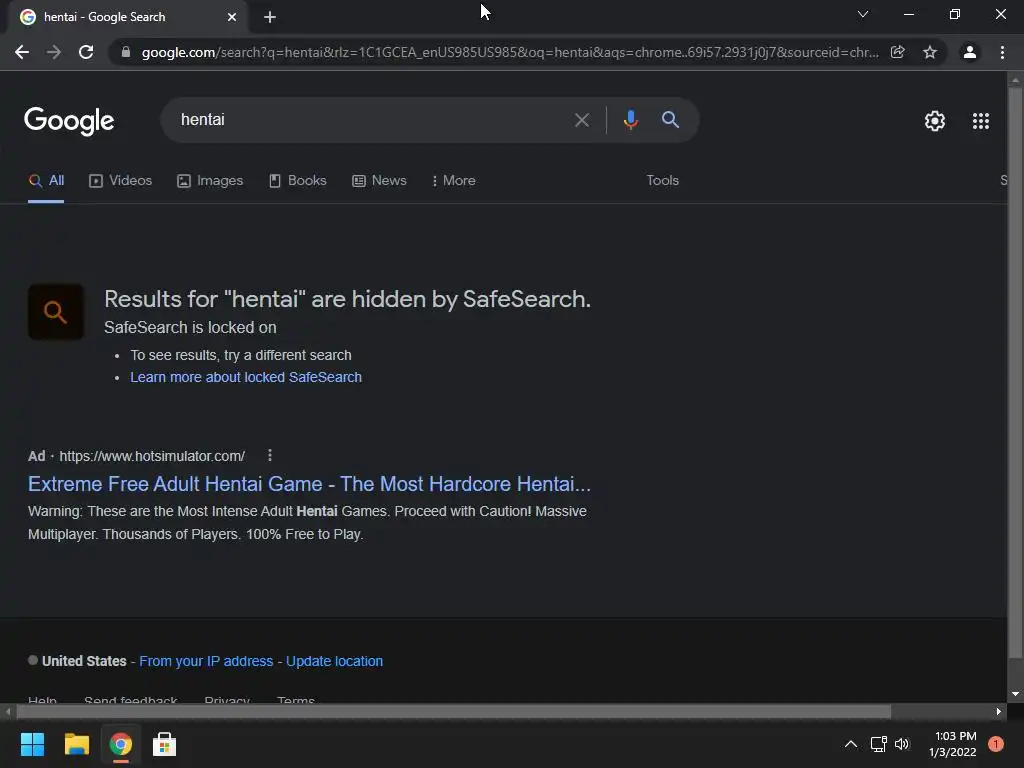Open the Chrome three-dot menu
The height and width of the screenshot is (768, 1024).
1002,52
